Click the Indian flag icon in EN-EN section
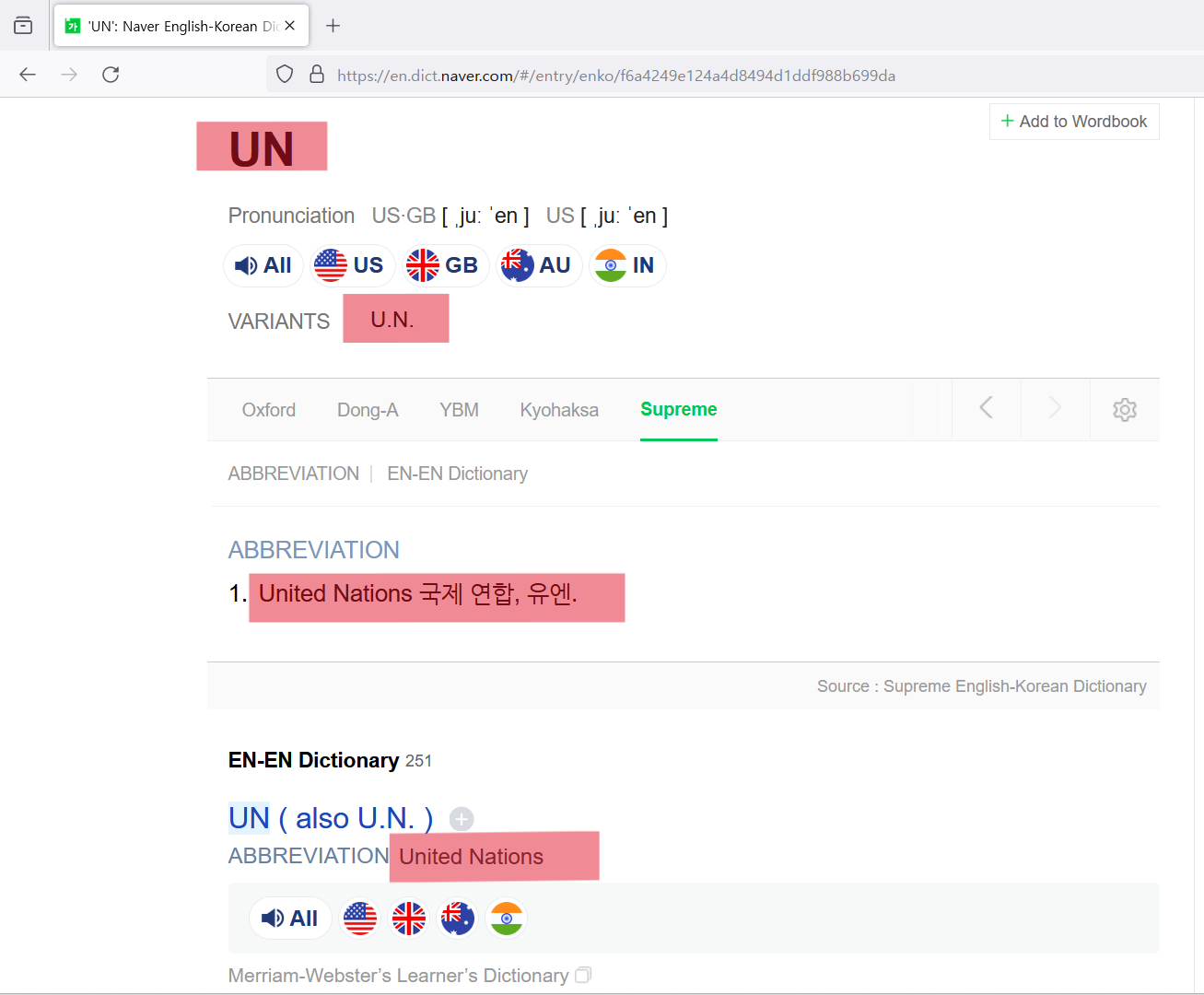 [x=507, y=919]
